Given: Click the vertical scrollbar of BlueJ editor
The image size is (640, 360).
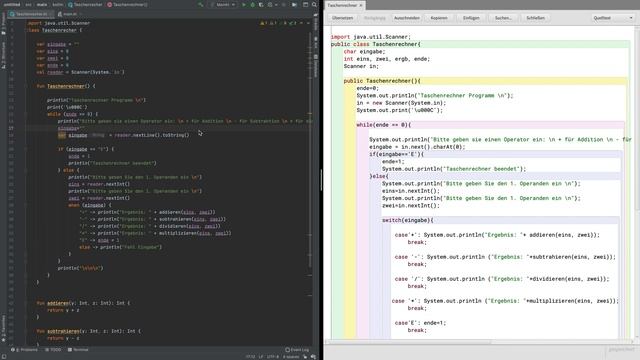Looking at the screenshot, I should [637, 182].
